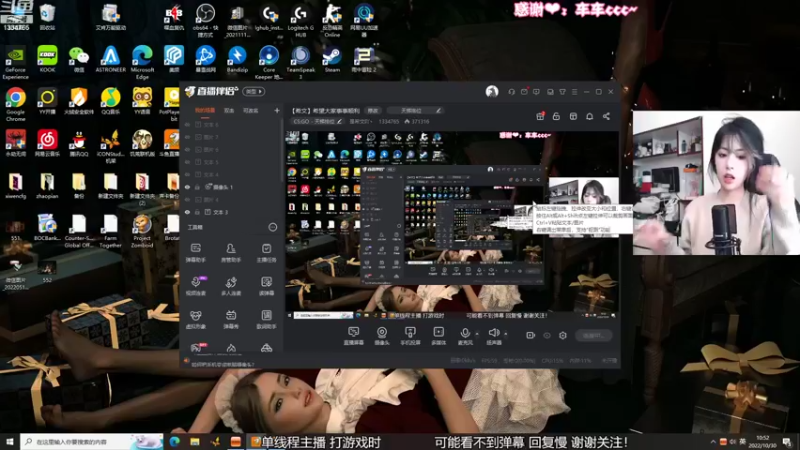Viewport: 800px width, 450px height.
Task: Toggle visibility of 文本 5 source
Action: [x=187, y=162]
